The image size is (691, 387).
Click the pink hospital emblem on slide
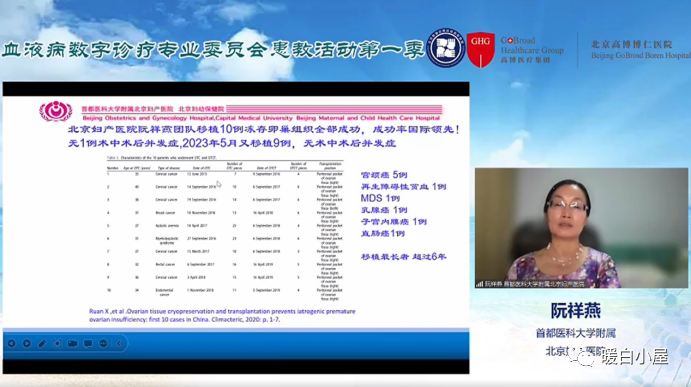click(x=56, y=111)
